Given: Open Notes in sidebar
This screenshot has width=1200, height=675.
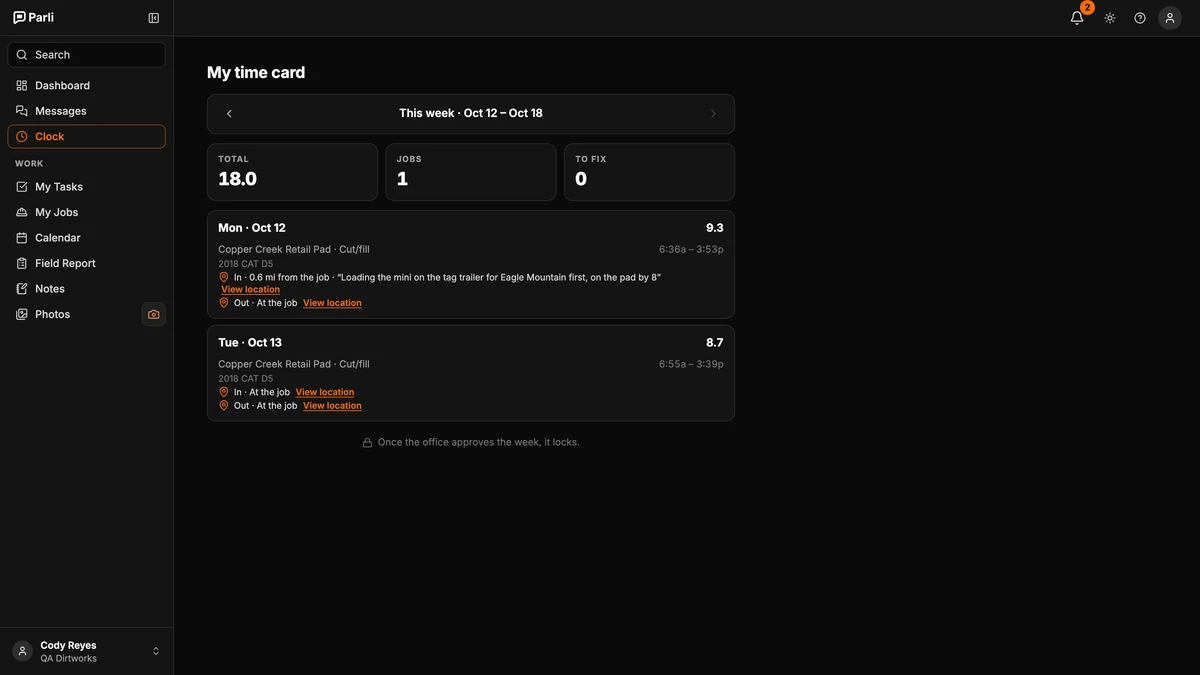Looking at the screenshot, I should (x=86, y=289).
